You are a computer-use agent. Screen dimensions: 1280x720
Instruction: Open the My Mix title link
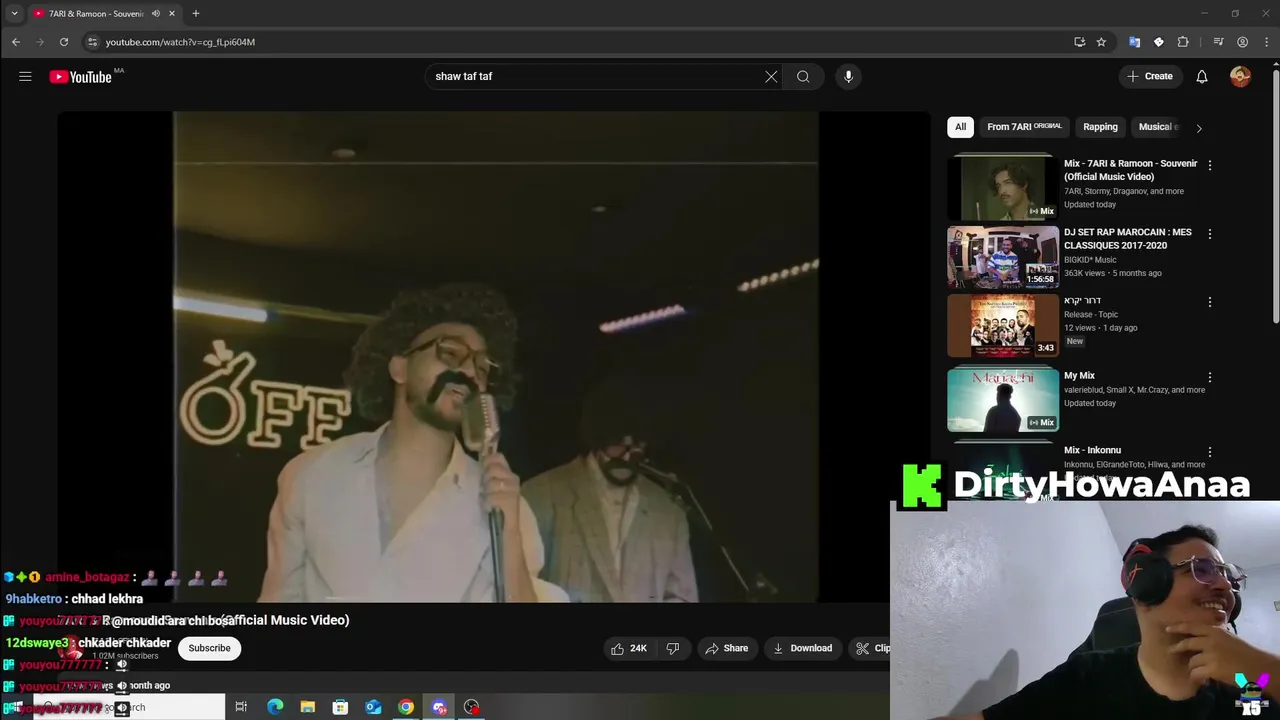pos(1079,376)
